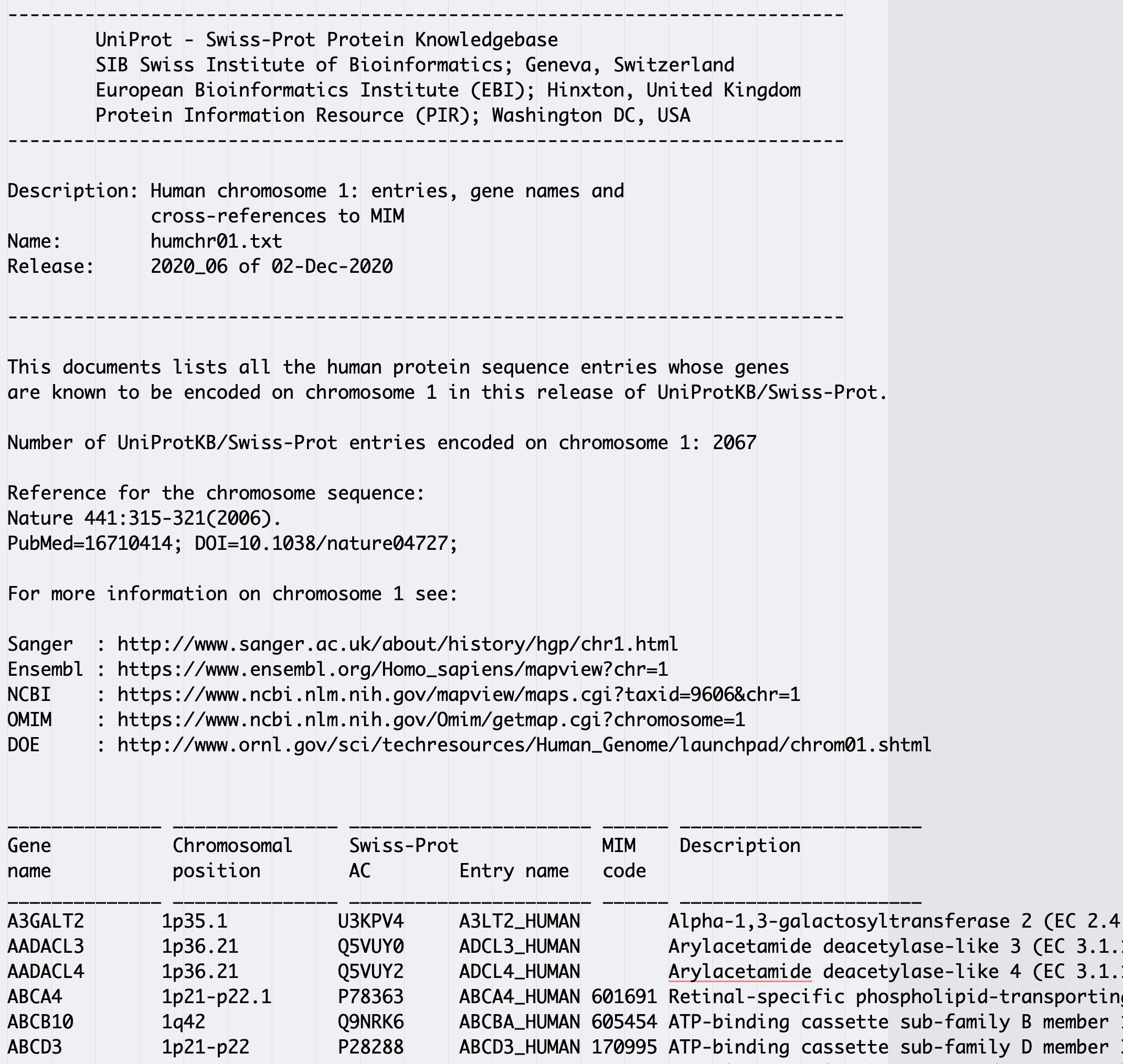Click the file name humchr01.txt
The image size is (1123, 1064).
click(216, 241)
